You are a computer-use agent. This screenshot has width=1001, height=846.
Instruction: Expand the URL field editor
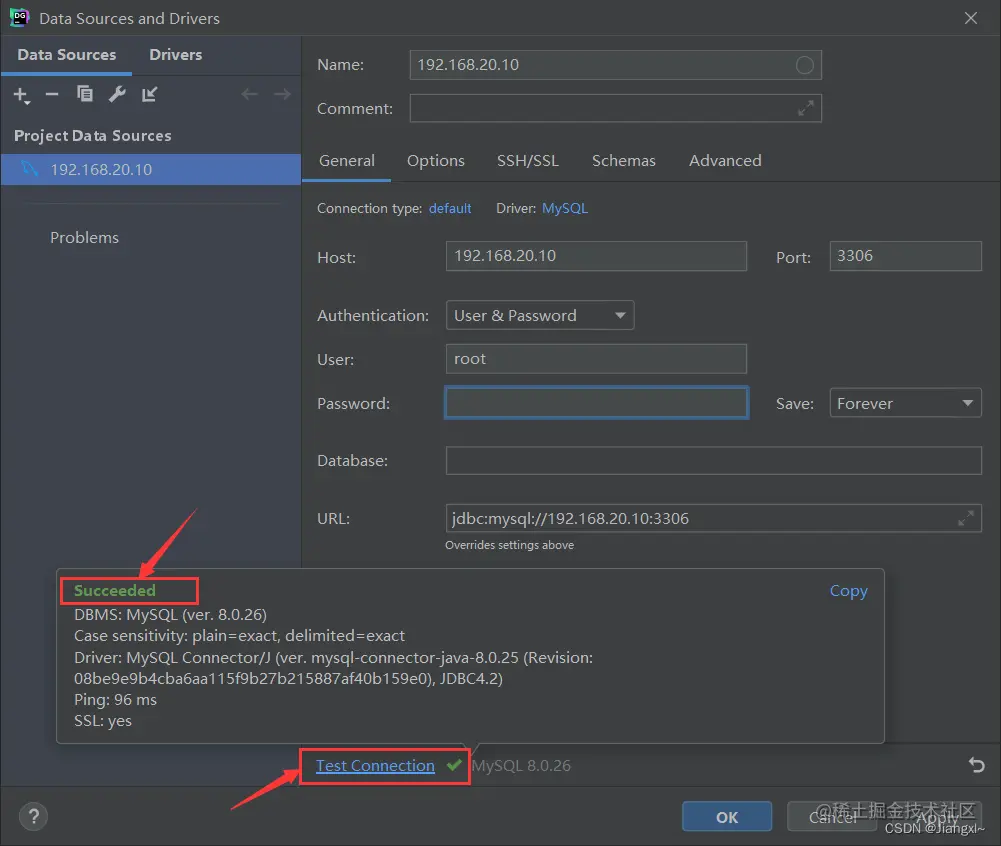[x=966, y=518]
